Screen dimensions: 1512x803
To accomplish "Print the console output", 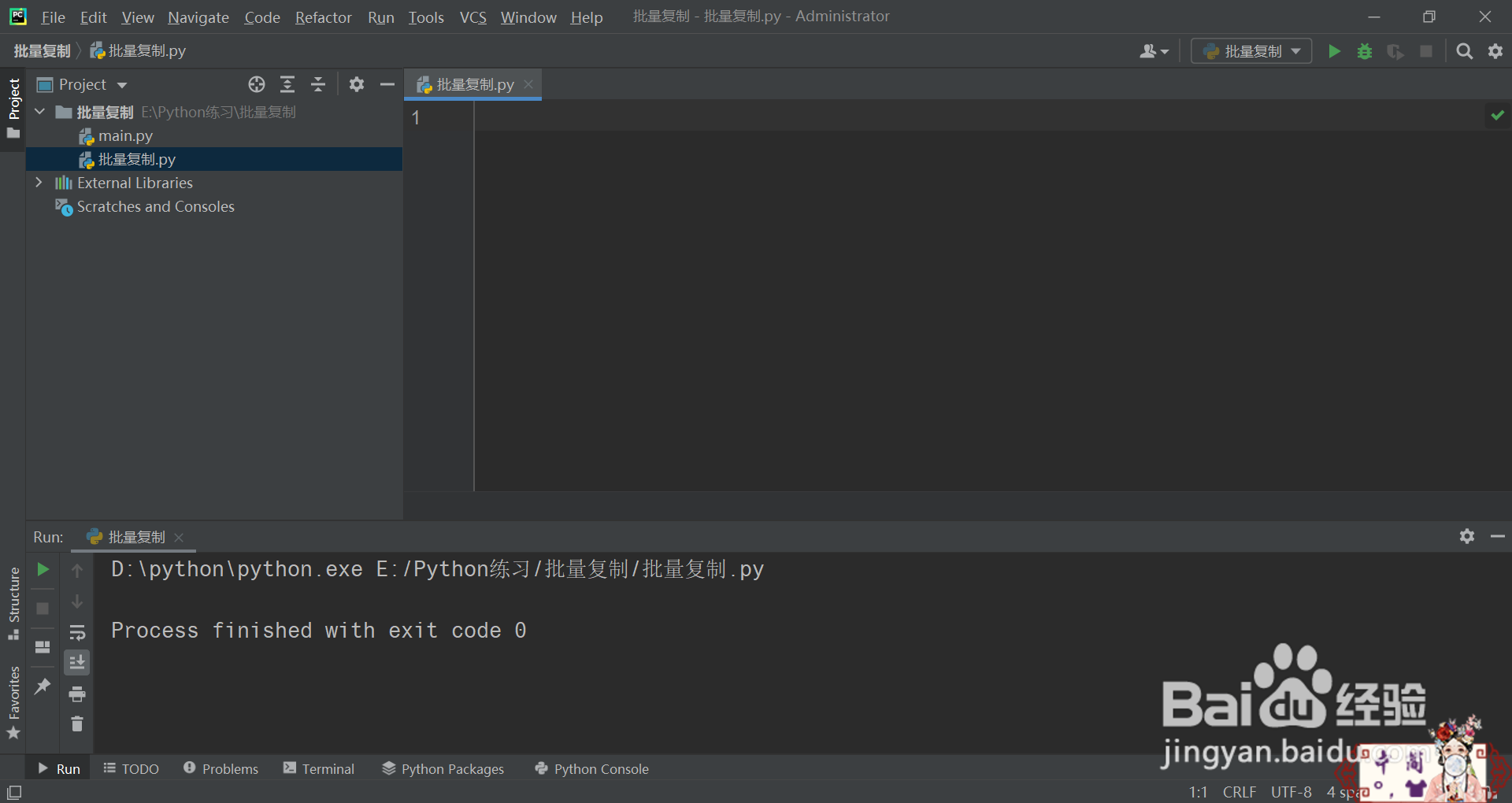I will pyautogui.click(x=77, y=694).
